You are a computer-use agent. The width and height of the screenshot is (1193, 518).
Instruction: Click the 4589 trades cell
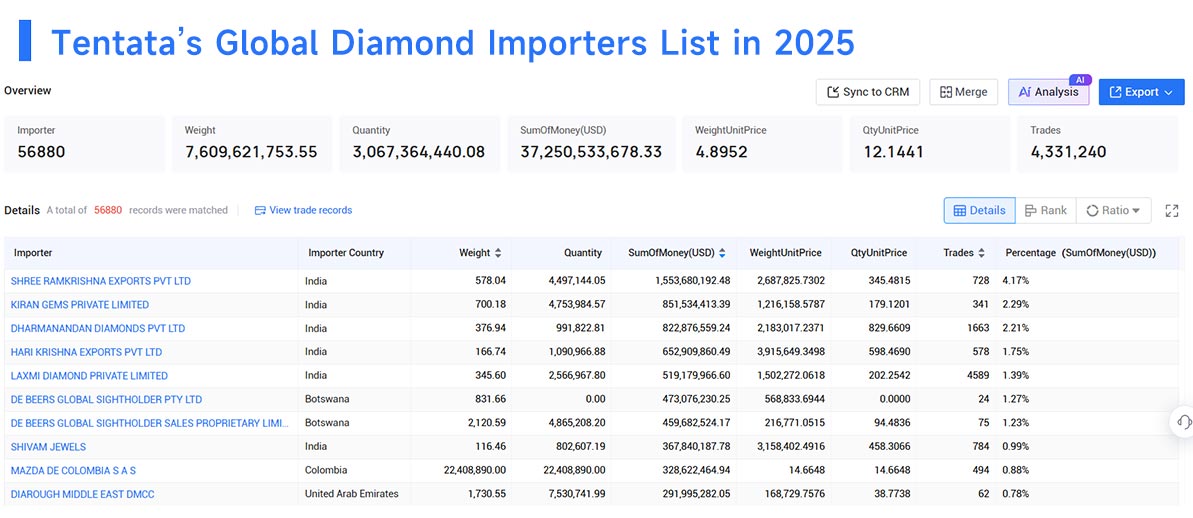(x=978, y=376)
